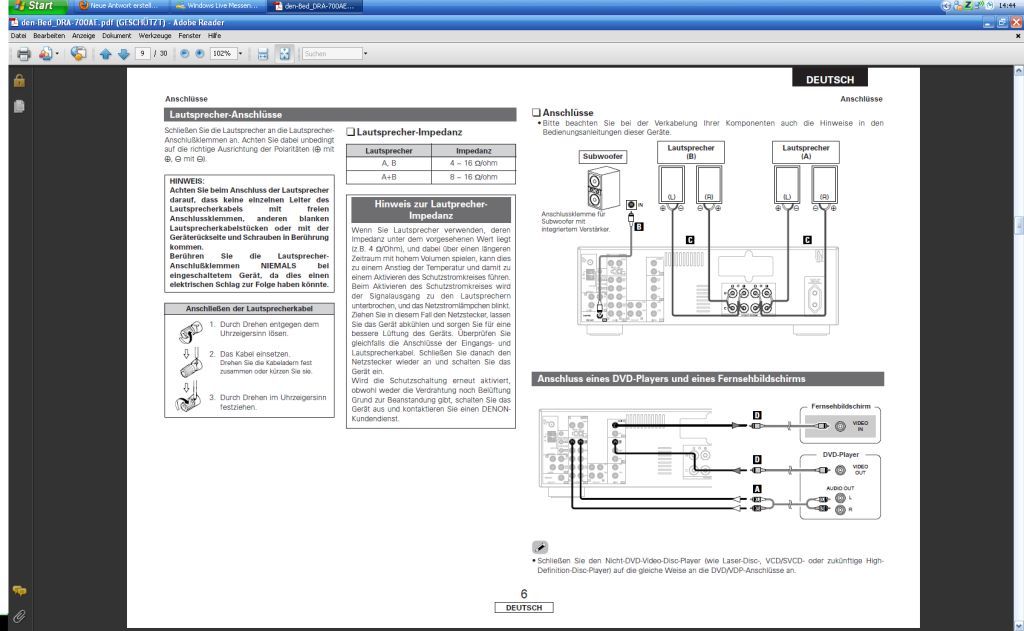Click the 'Subwoofer' diagram label
1024x631 pixels.
[x=603, y=157]
